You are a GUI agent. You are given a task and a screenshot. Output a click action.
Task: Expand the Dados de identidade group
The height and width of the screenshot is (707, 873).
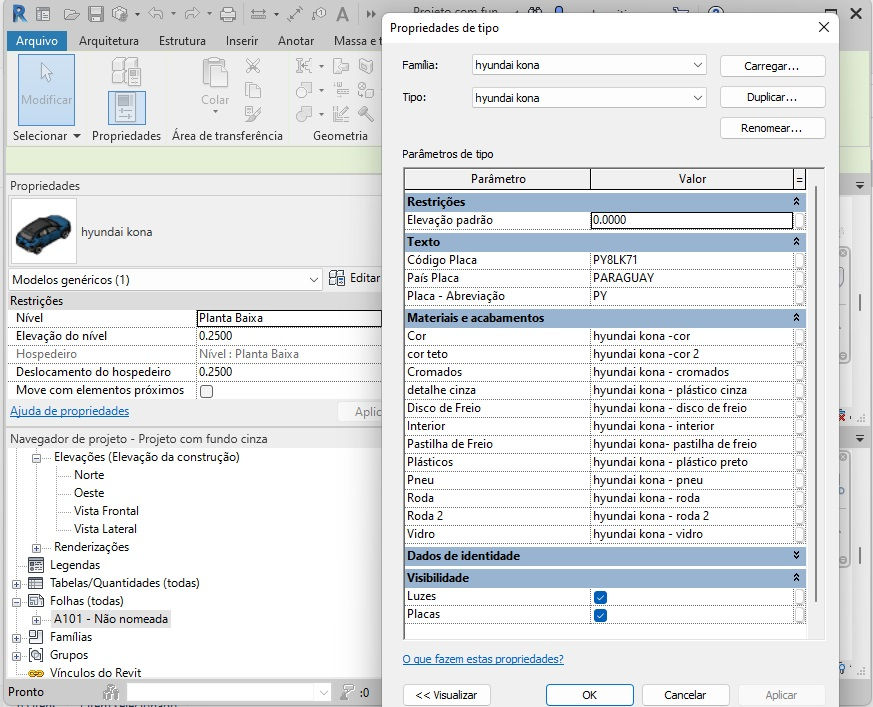click(796, 555)
